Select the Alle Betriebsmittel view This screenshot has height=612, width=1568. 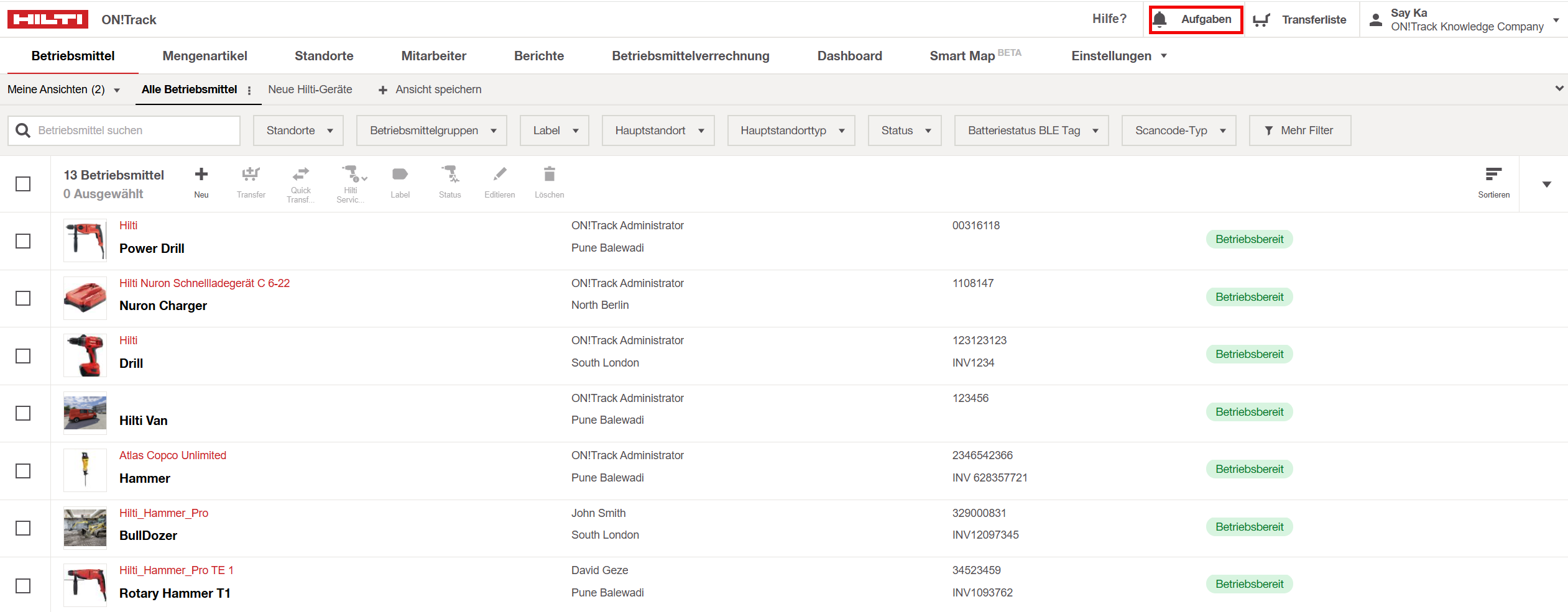point(189,89)
